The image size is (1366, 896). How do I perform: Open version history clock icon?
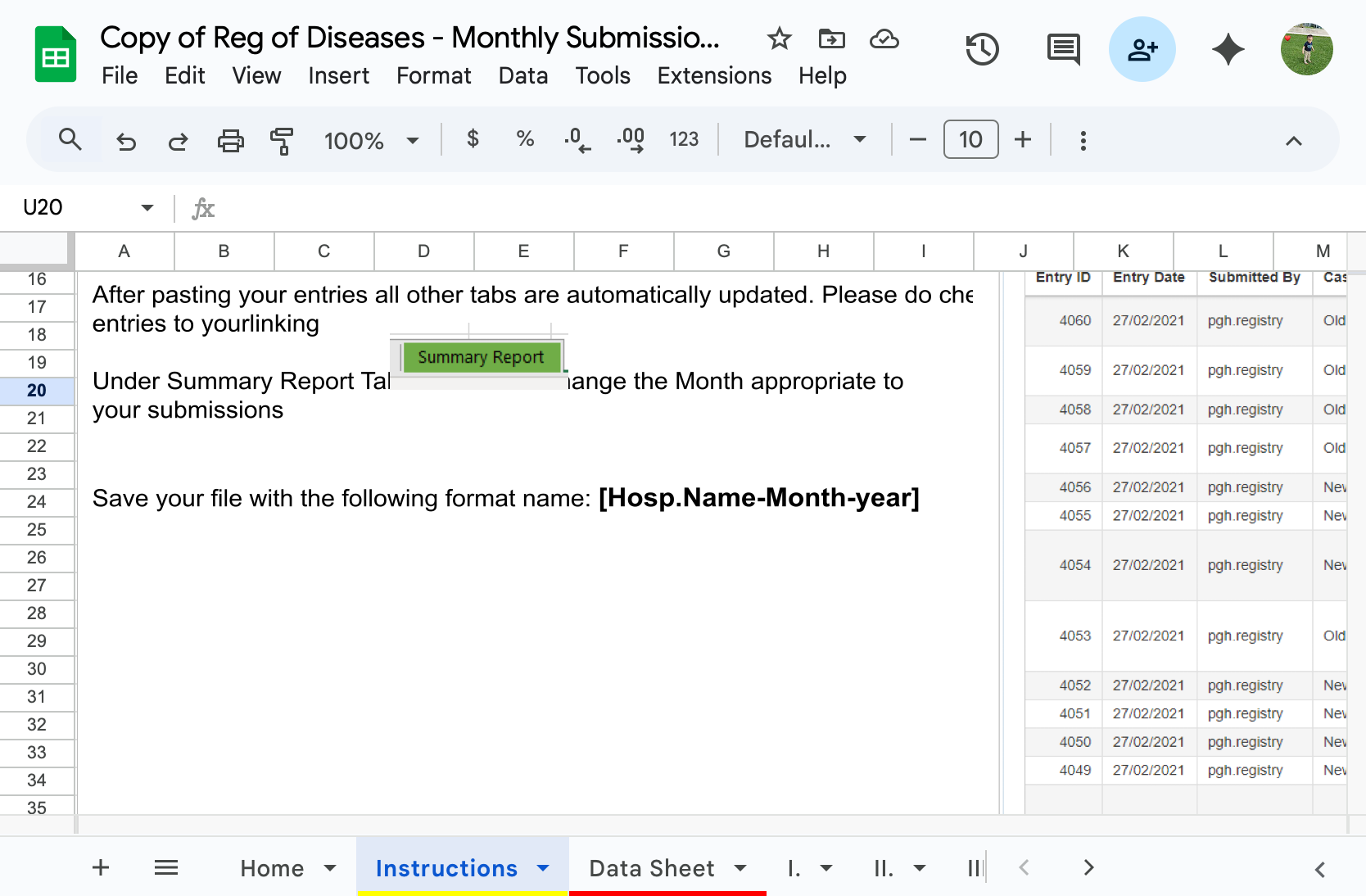tap(981, 49)
